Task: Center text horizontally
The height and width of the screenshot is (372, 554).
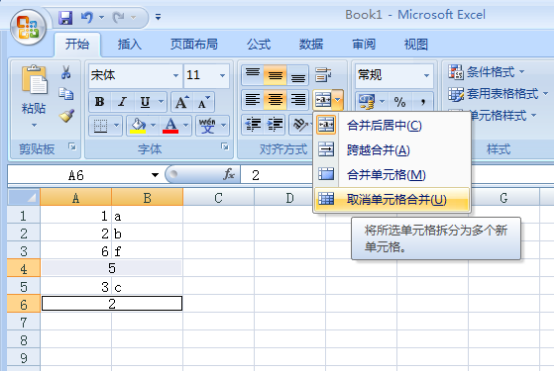Action: pos(275,100)
